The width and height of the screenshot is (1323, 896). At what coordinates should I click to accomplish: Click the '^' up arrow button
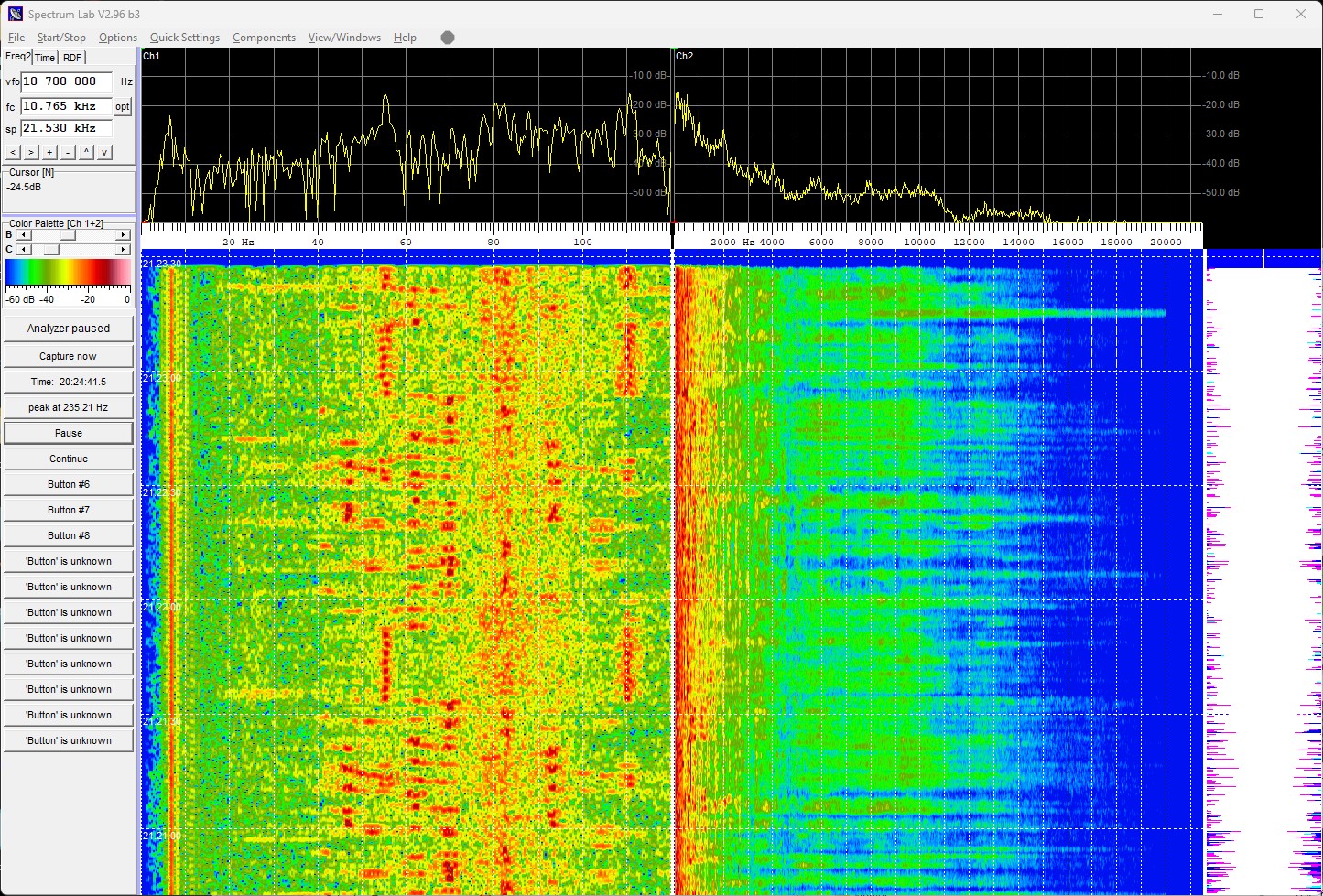[87, 152]
